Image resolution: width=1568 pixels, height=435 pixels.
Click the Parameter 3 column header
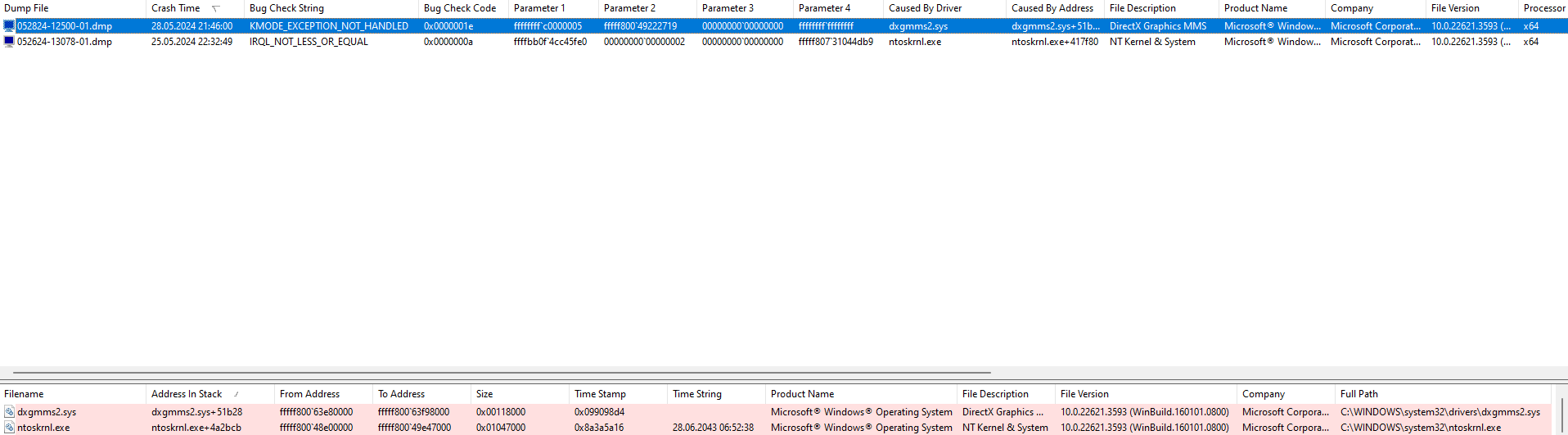click(x=746, y=8)
